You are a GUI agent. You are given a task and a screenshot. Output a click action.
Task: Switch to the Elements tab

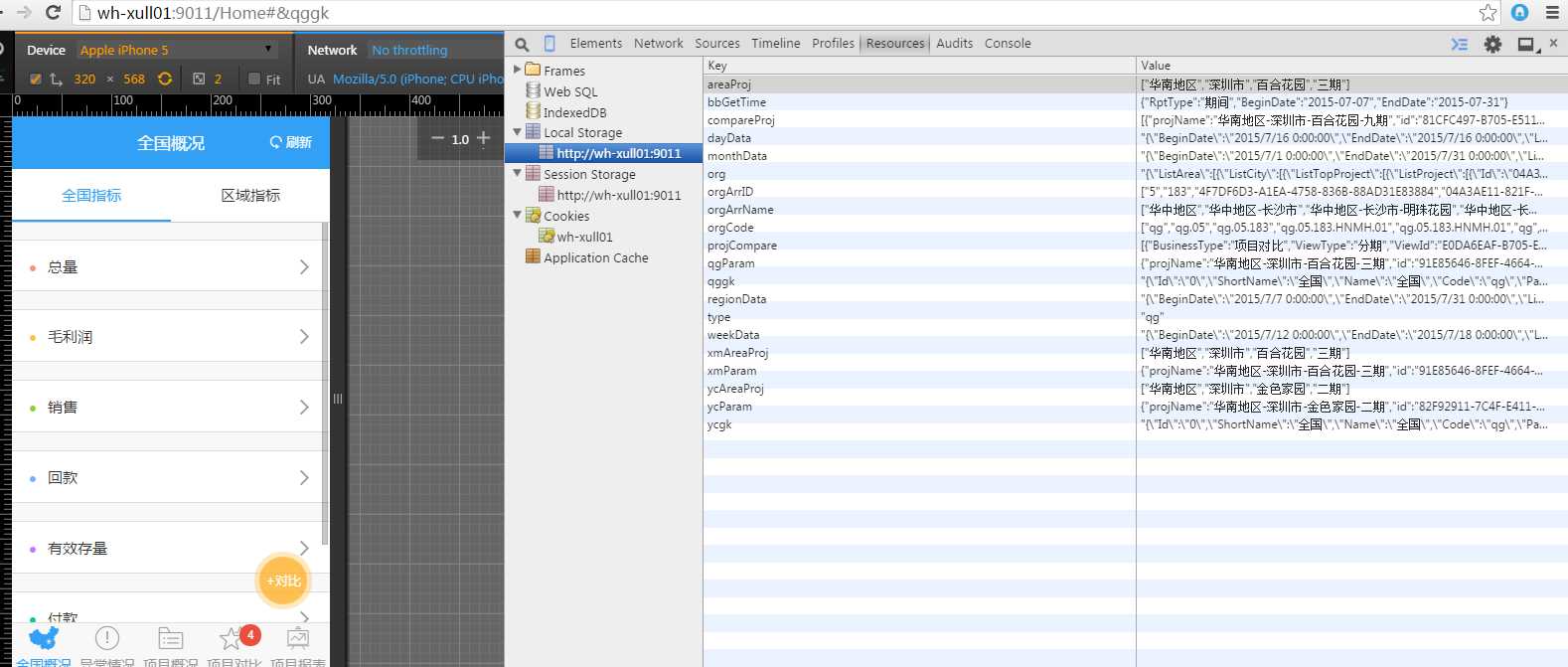point(596,43)
